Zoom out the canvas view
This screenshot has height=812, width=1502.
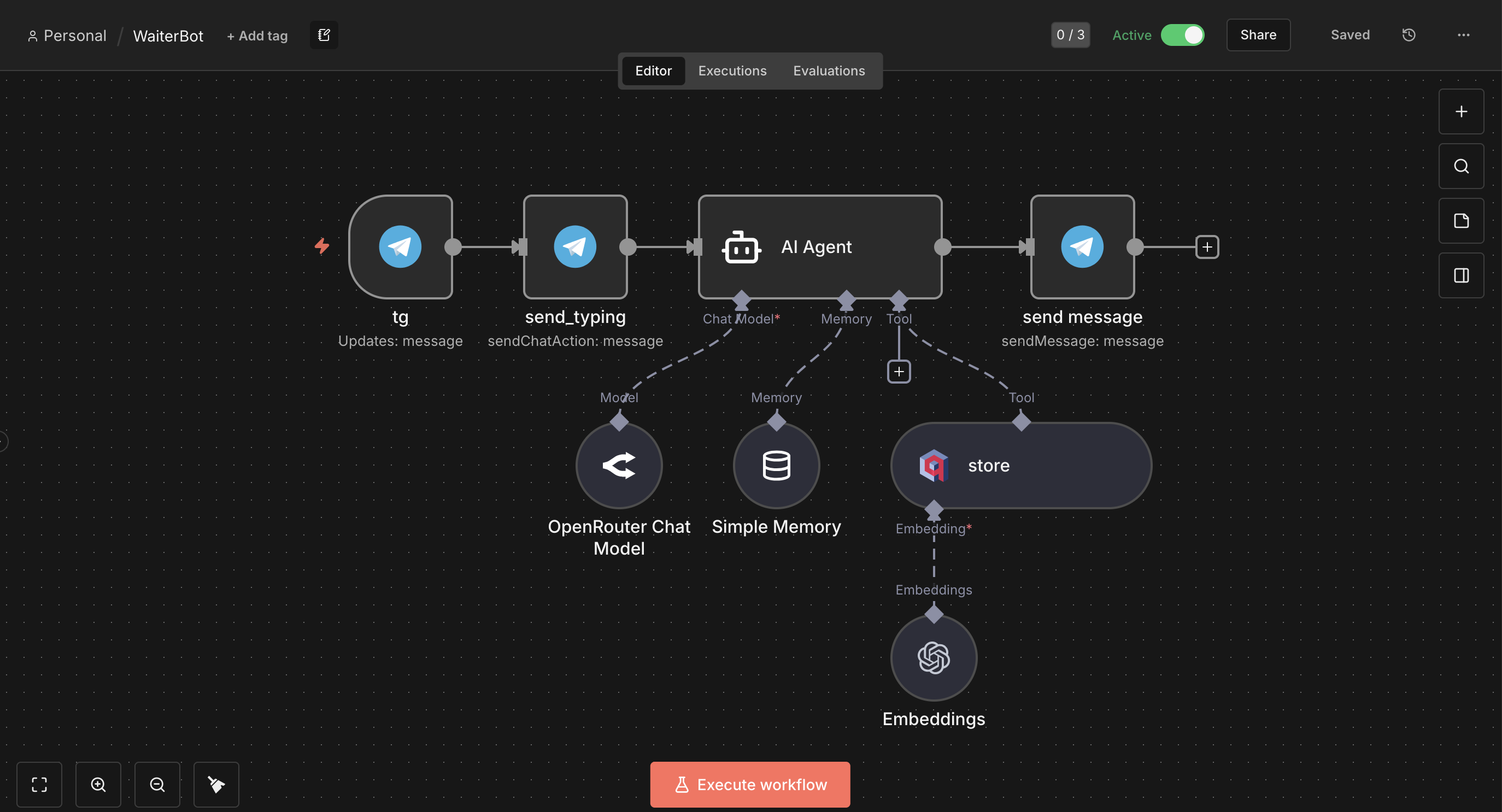pos(157,784)
